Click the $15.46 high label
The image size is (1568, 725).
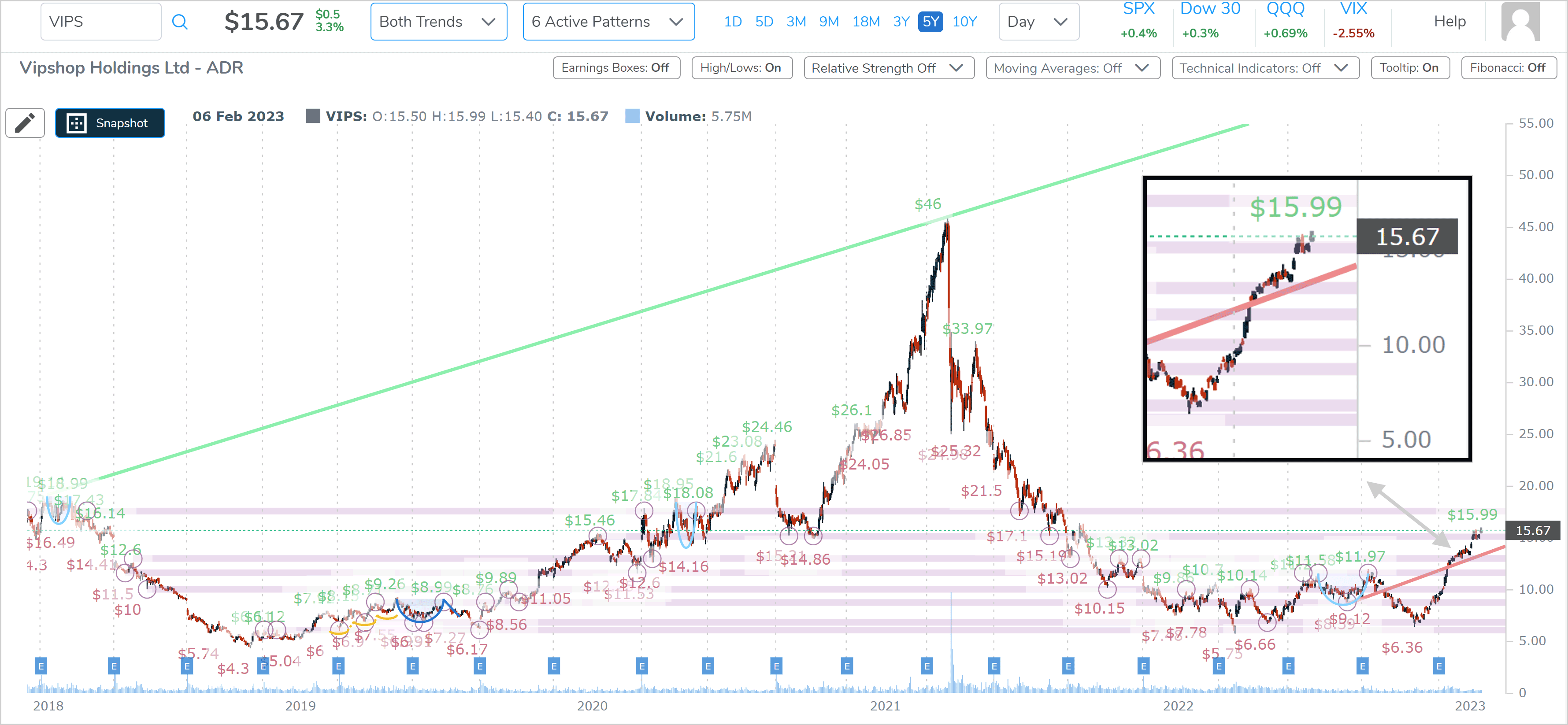coord(589,521)
